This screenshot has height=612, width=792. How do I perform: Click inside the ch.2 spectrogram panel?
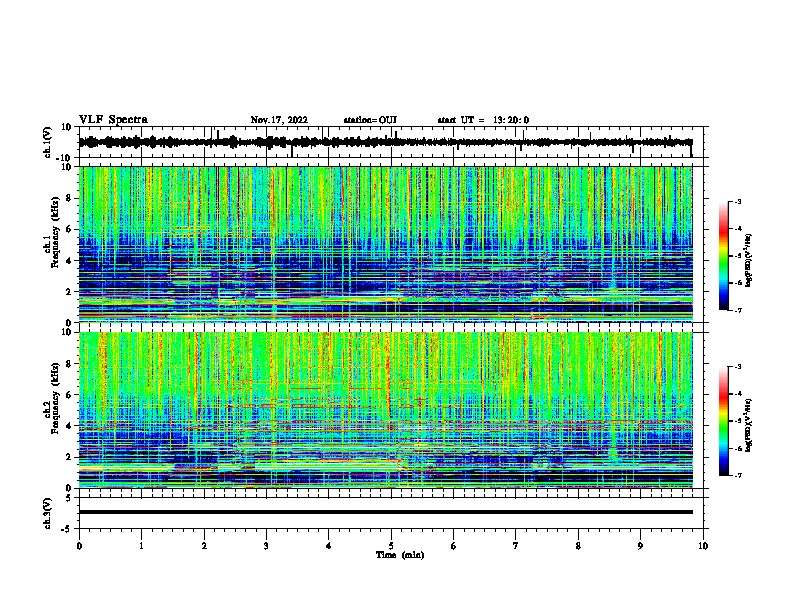(x=385, y=410)
